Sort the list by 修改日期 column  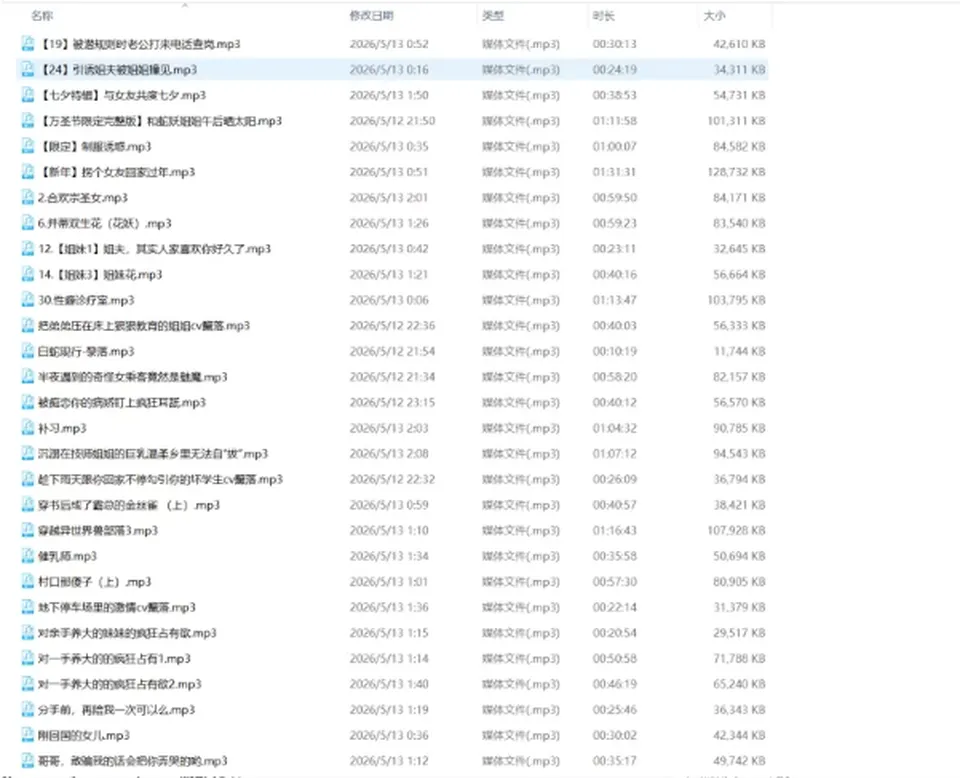tap(371, 16)
